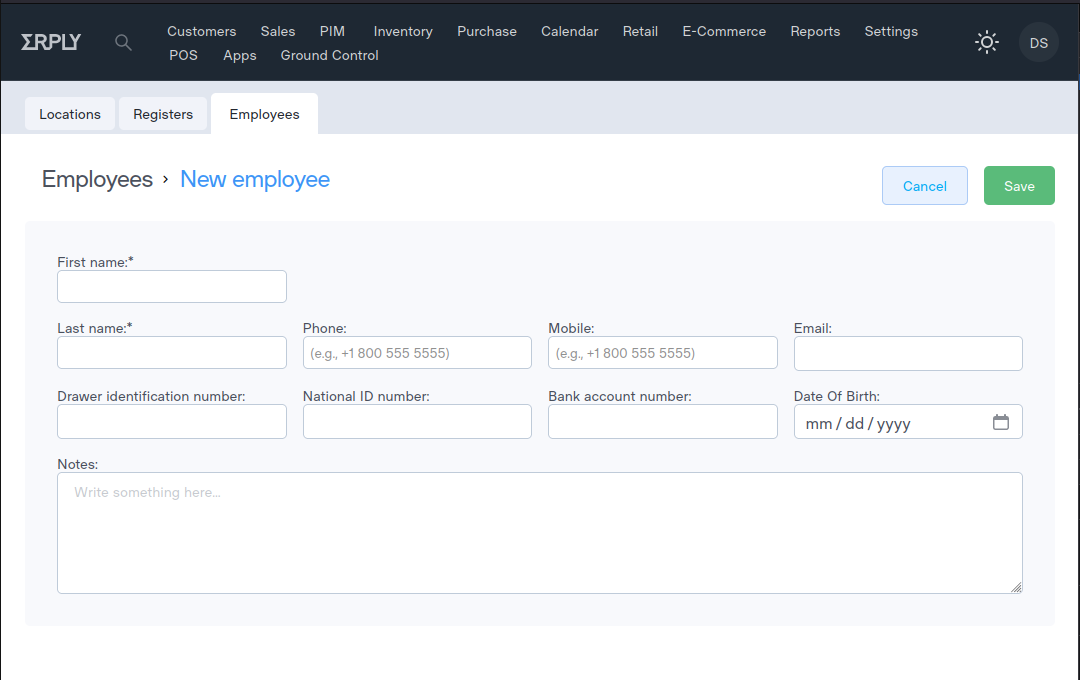Open the Date Of Birth calendar picker

point(1001,422)
